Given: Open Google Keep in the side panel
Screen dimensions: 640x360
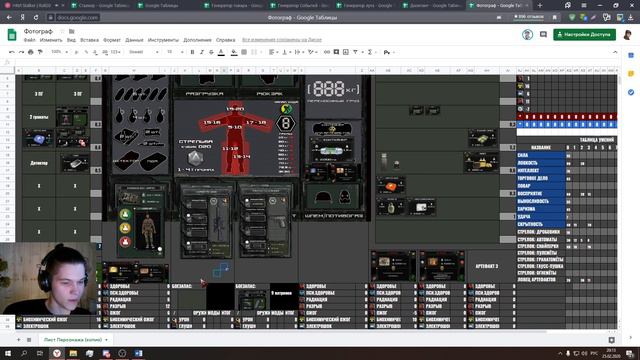Looking at the screenshot, I should click(631, 73).
